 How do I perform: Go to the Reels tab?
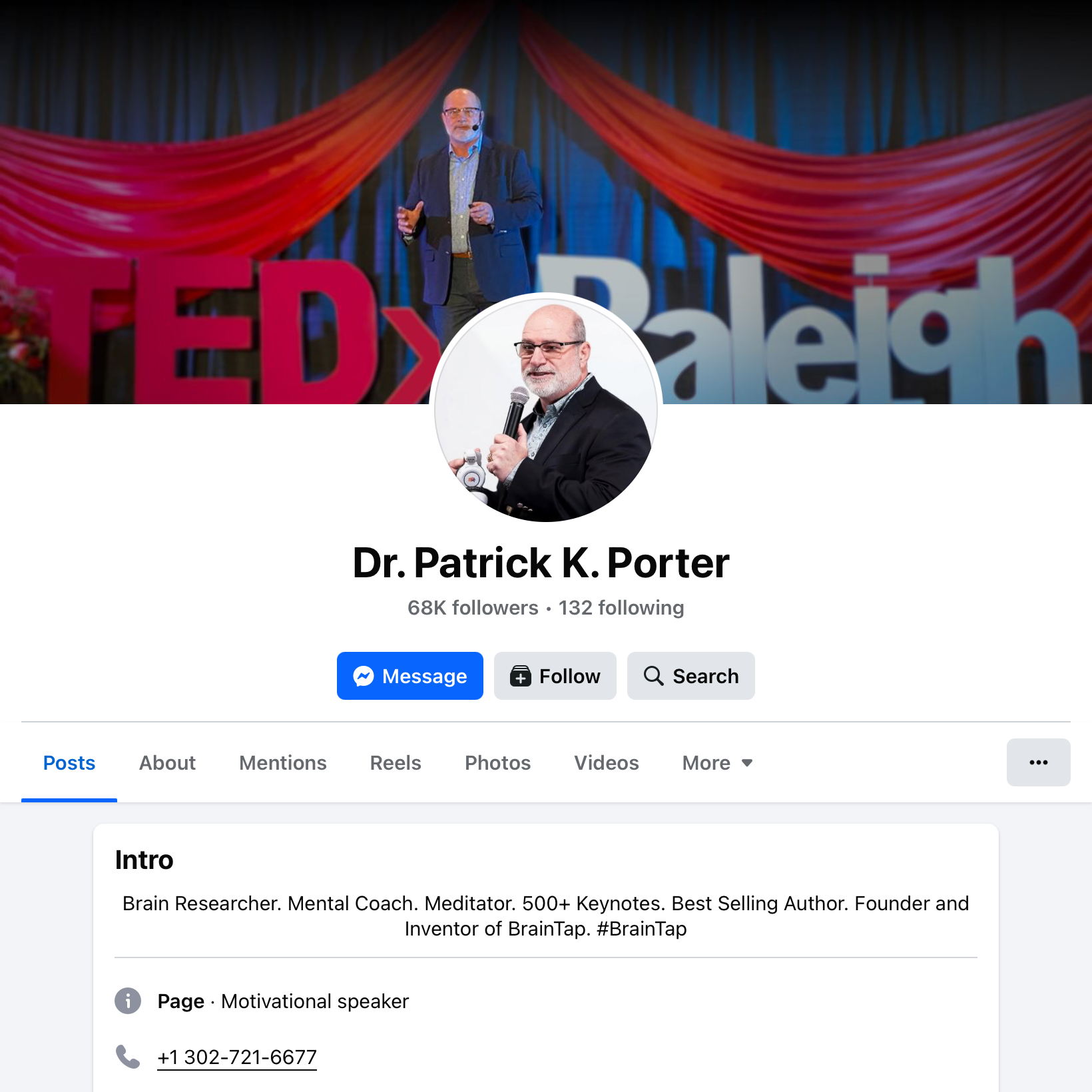[x=396, y=763]
